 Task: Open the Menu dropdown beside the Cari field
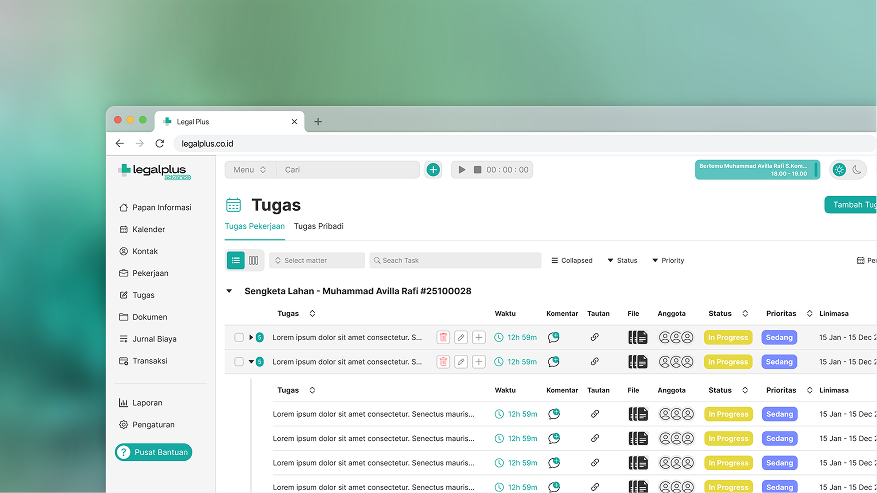[250, 170]
